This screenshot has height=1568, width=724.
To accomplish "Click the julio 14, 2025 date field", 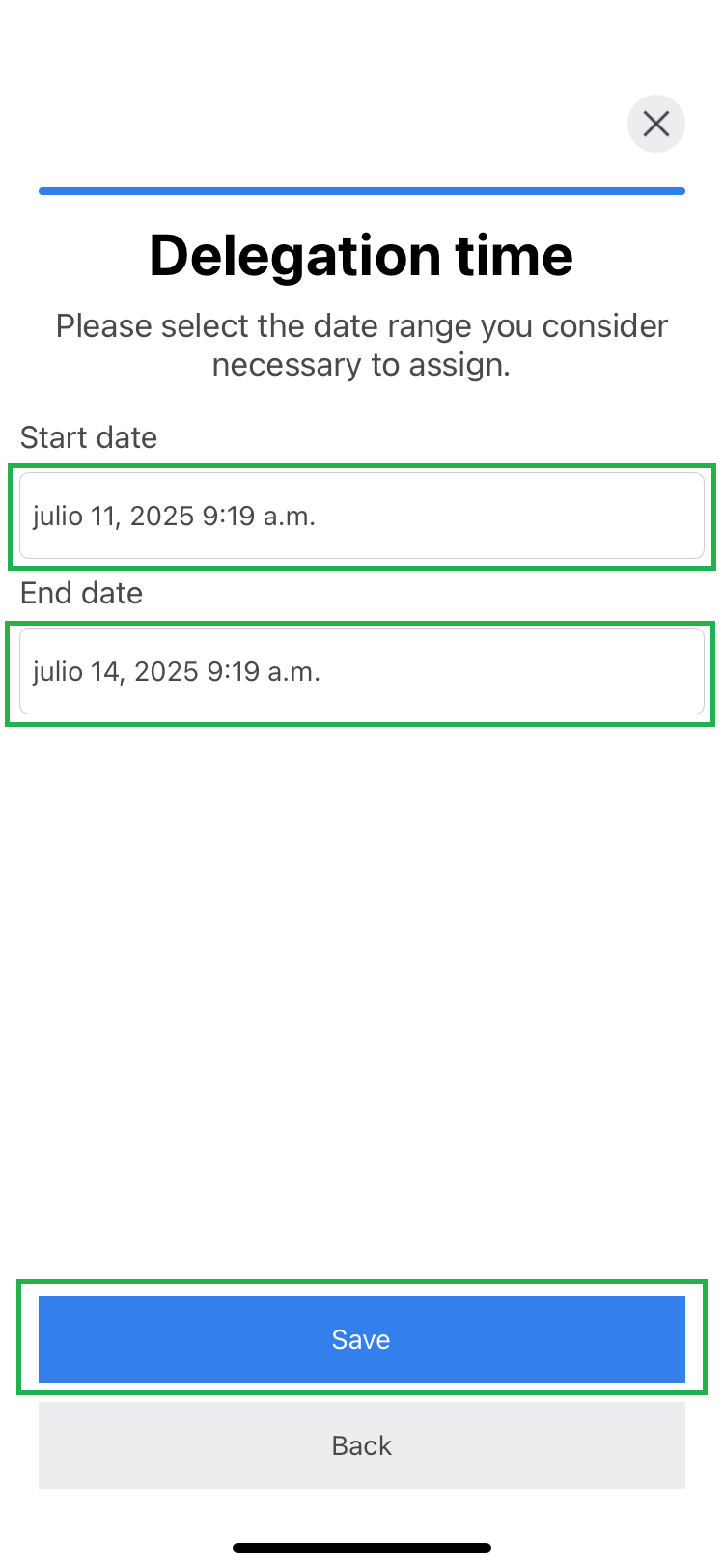I will [x=362, y=671].
